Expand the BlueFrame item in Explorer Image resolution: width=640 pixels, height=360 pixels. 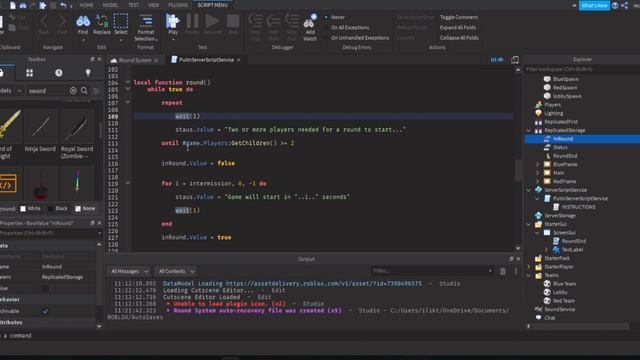pyautogui.click(x=538, y=164)
